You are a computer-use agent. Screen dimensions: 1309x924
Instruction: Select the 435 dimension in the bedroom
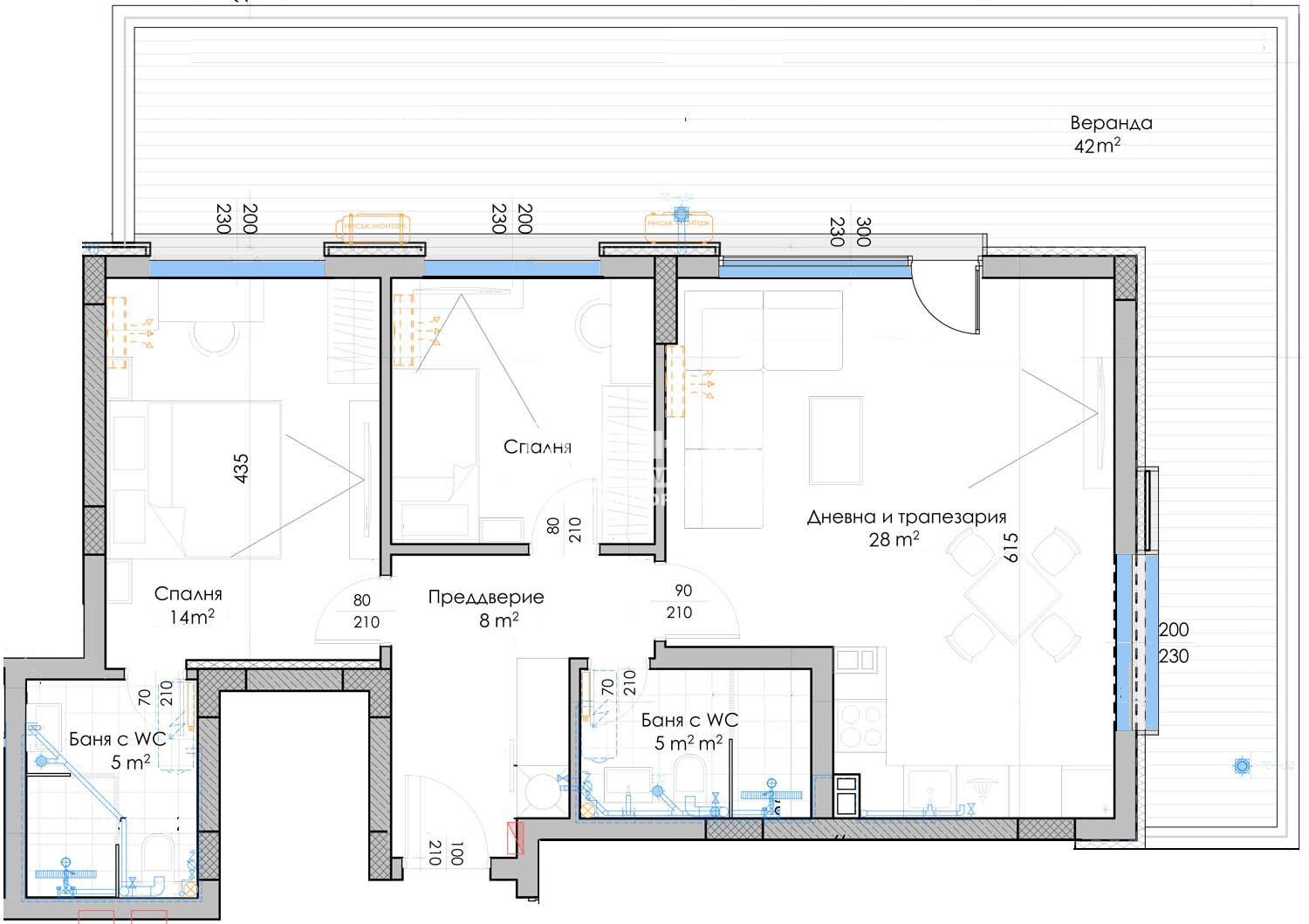242,468
